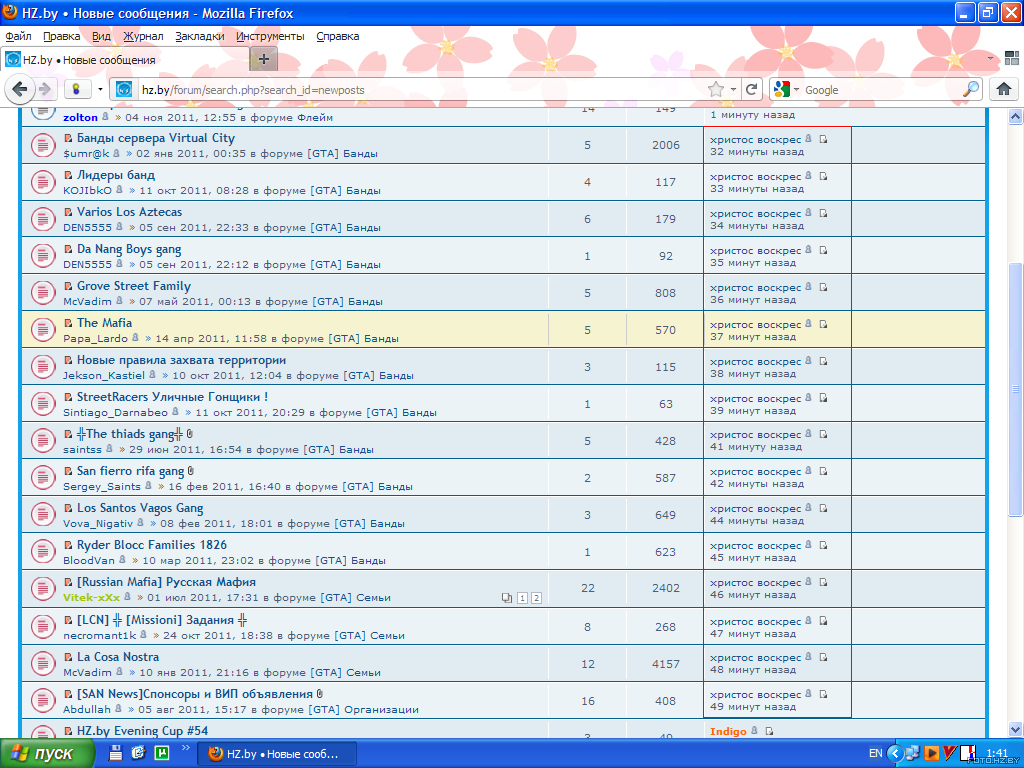Click the 4157 views value
This screenshot has width=1024, height=768.
tap(665, 664)
